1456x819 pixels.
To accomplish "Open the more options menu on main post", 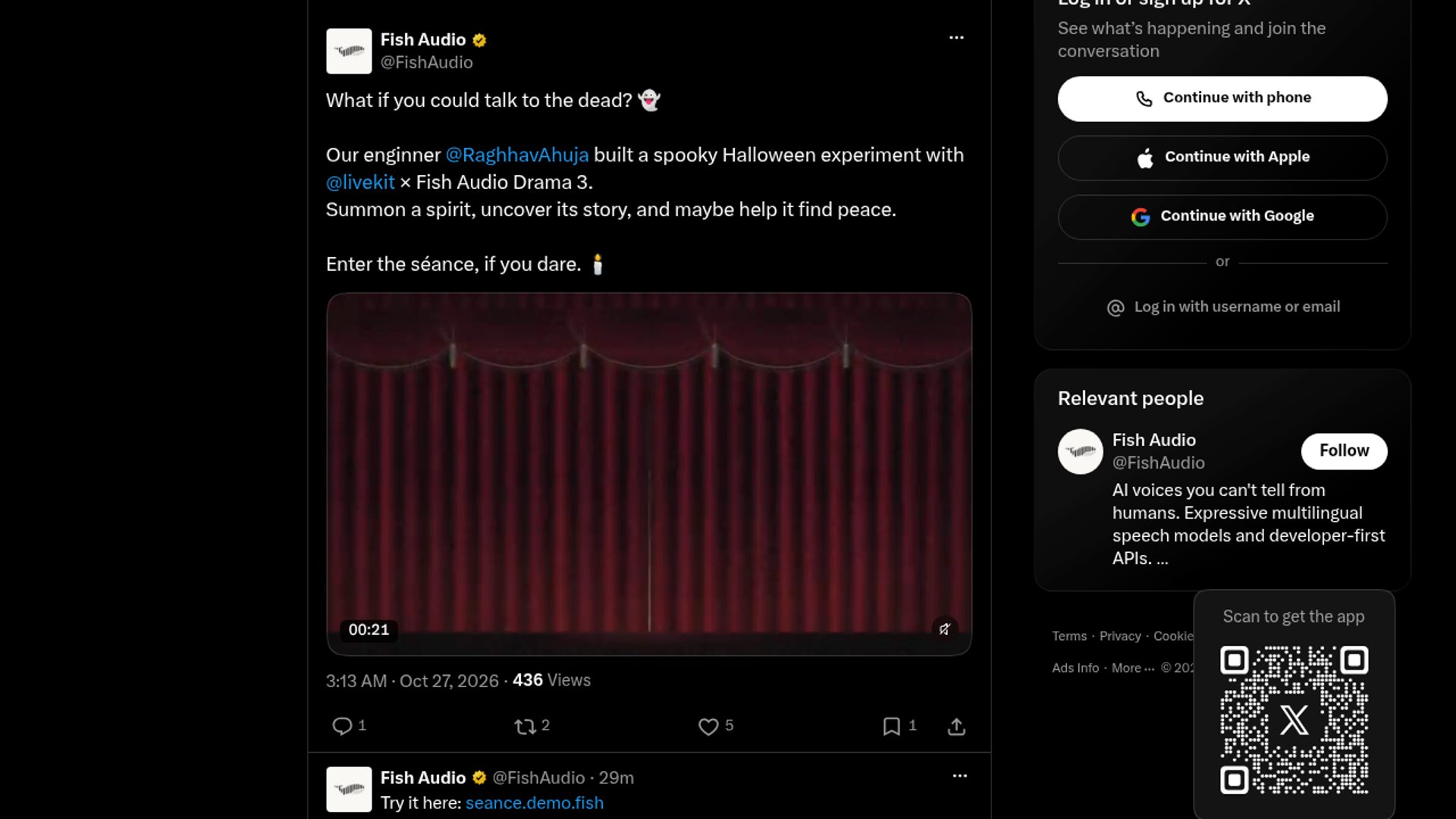I will (x=956, y=37).
